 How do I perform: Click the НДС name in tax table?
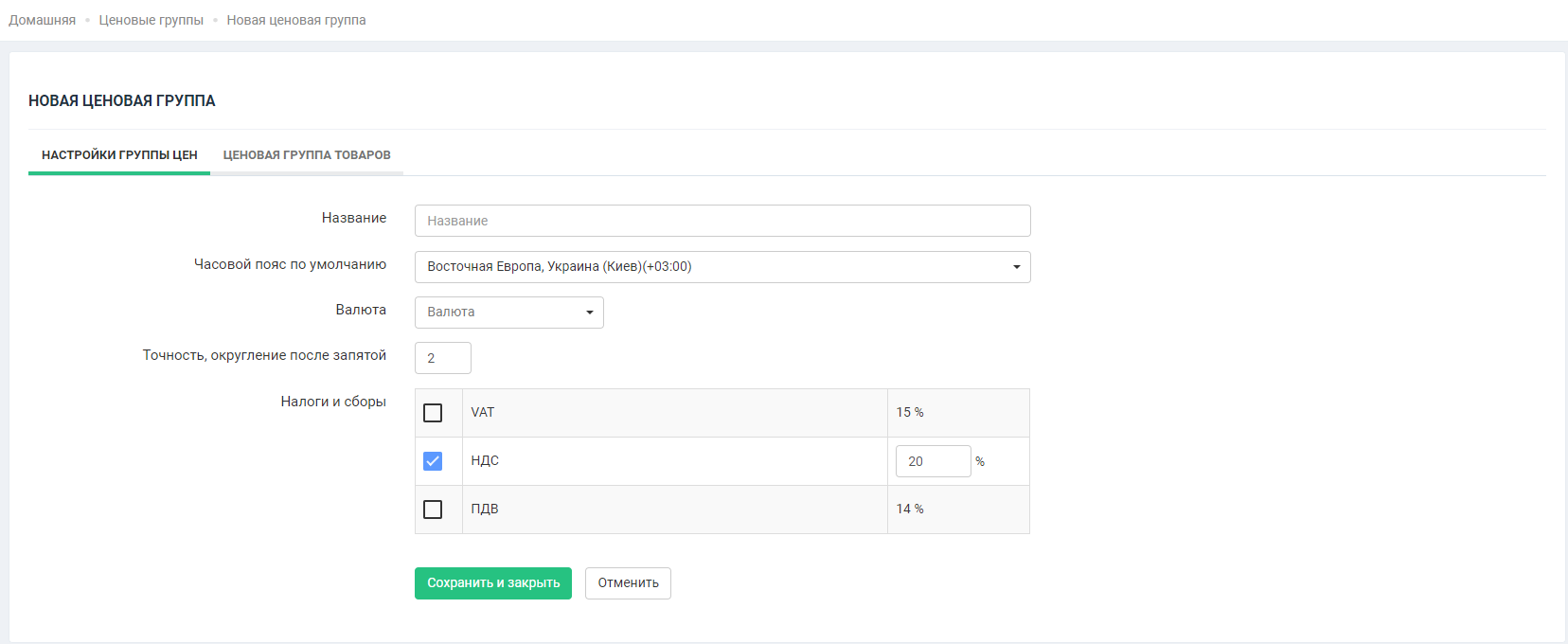pyautogui.click(x=485, y=461)
